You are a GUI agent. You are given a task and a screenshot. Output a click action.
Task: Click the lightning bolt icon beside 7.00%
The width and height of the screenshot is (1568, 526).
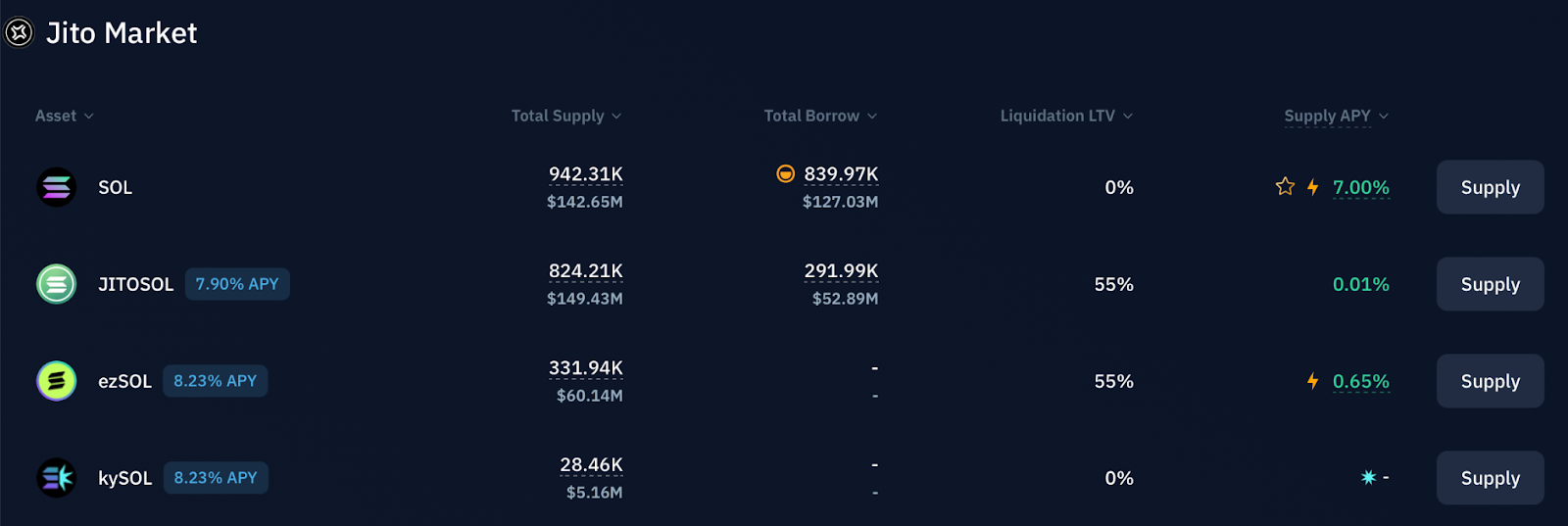coord(1312,187)
